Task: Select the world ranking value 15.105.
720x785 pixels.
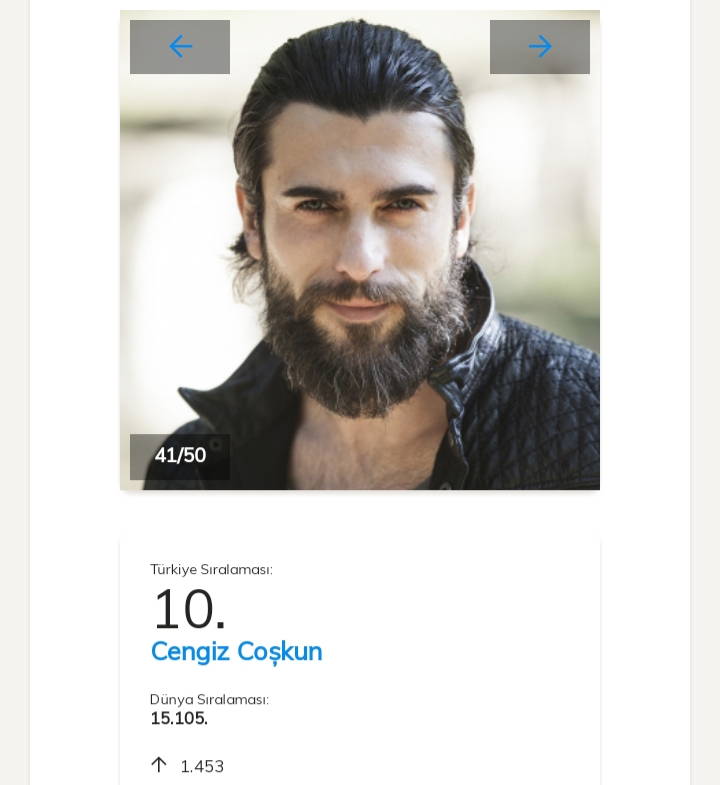Action: (x=179, y=718)
